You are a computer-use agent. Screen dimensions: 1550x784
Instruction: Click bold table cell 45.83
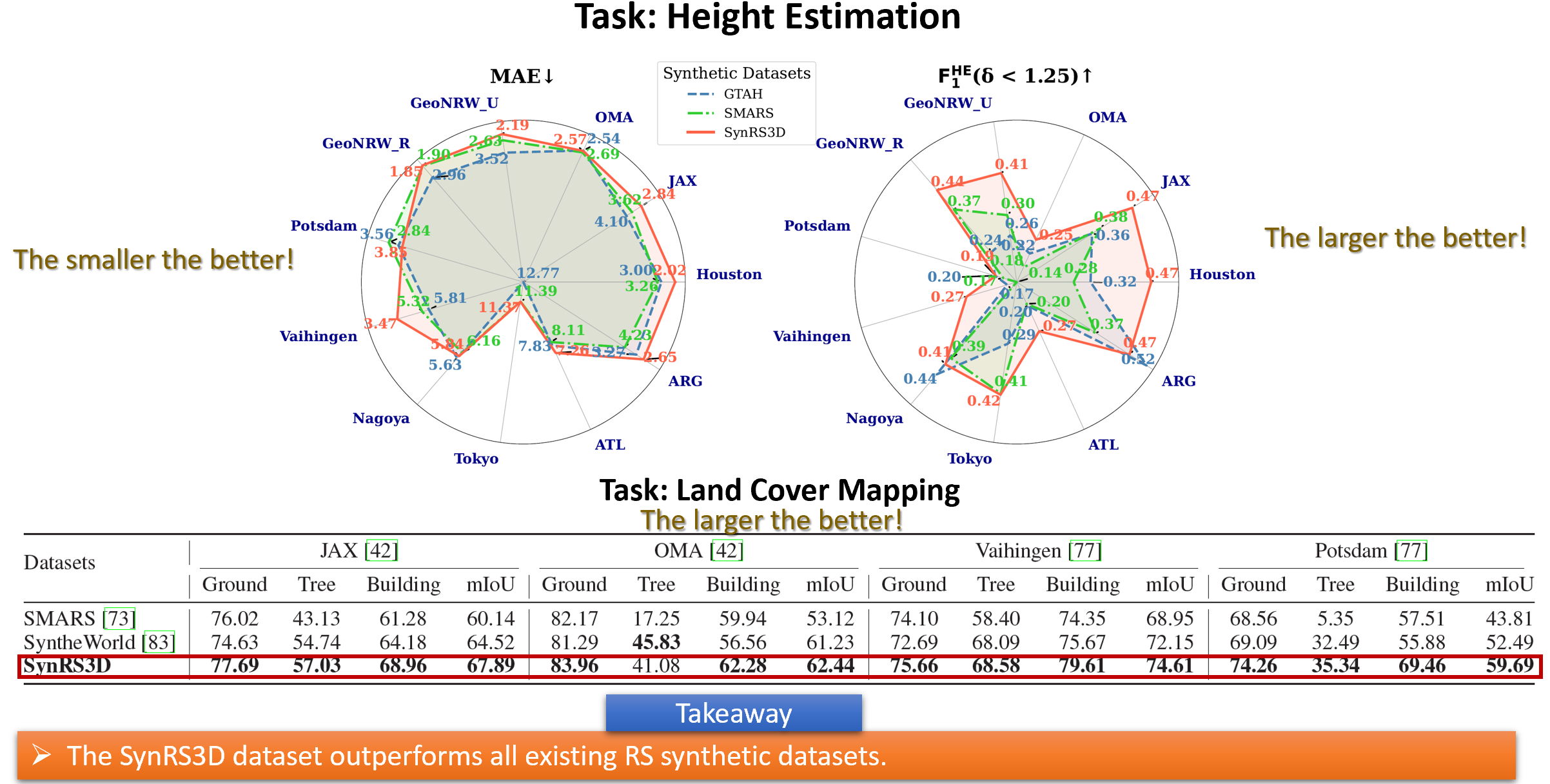pos(656,642)
